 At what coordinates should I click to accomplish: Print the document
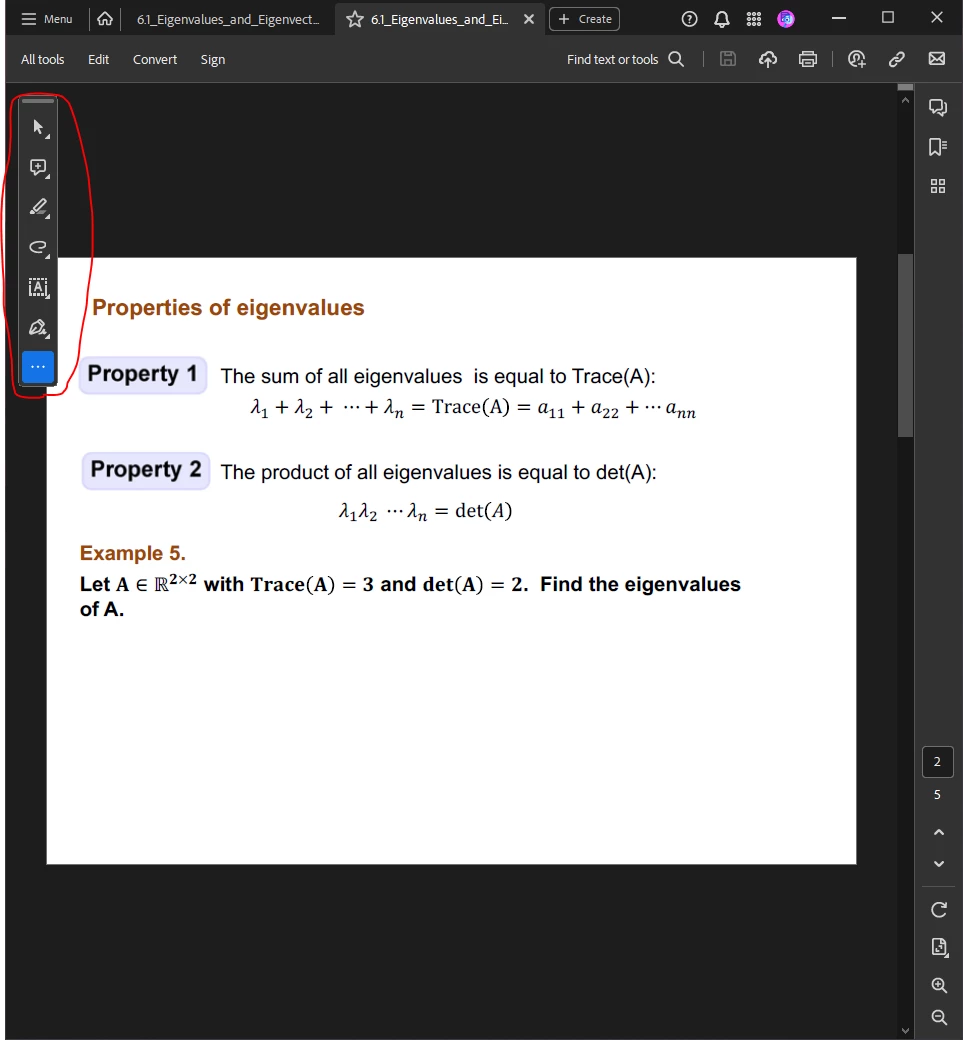coord(808,59)
